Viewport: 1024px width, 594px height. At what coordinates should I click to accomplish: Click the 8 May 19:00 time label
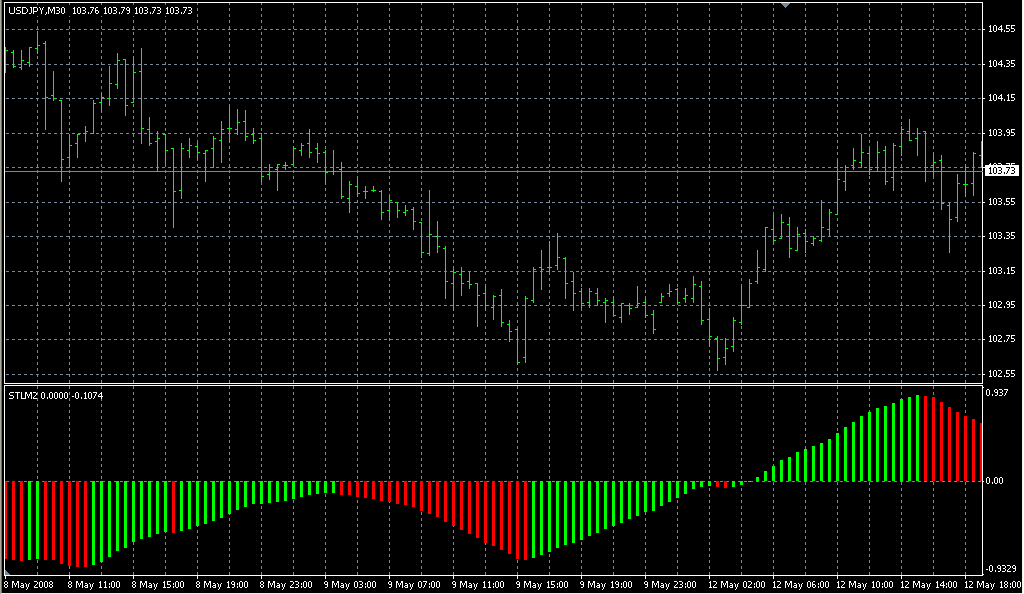(221, 584)
